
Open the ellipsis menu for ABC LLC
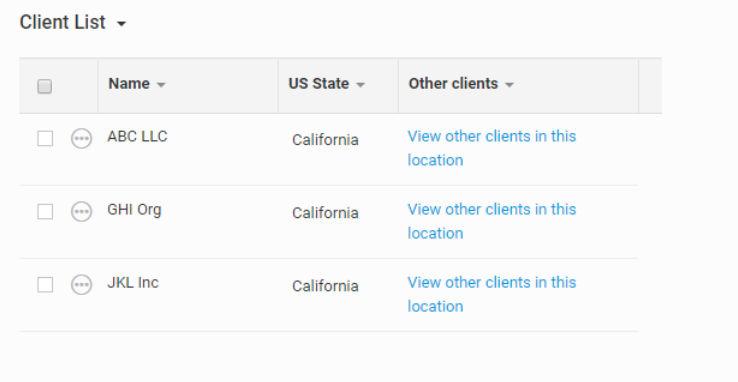coord(81,139)
